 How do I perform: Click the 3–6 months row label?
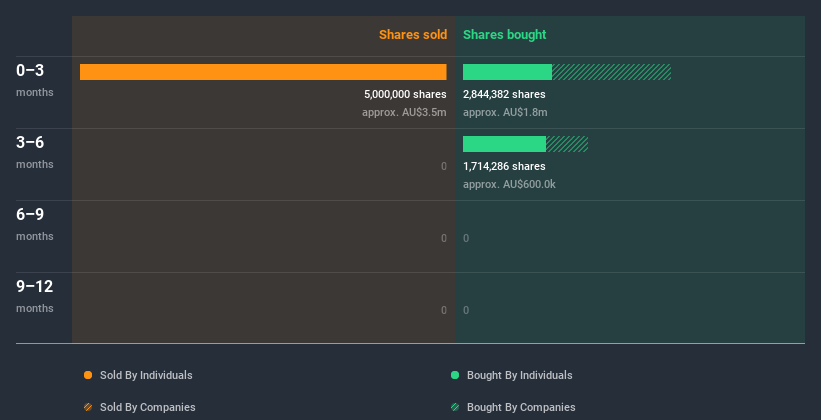[35, 152]
